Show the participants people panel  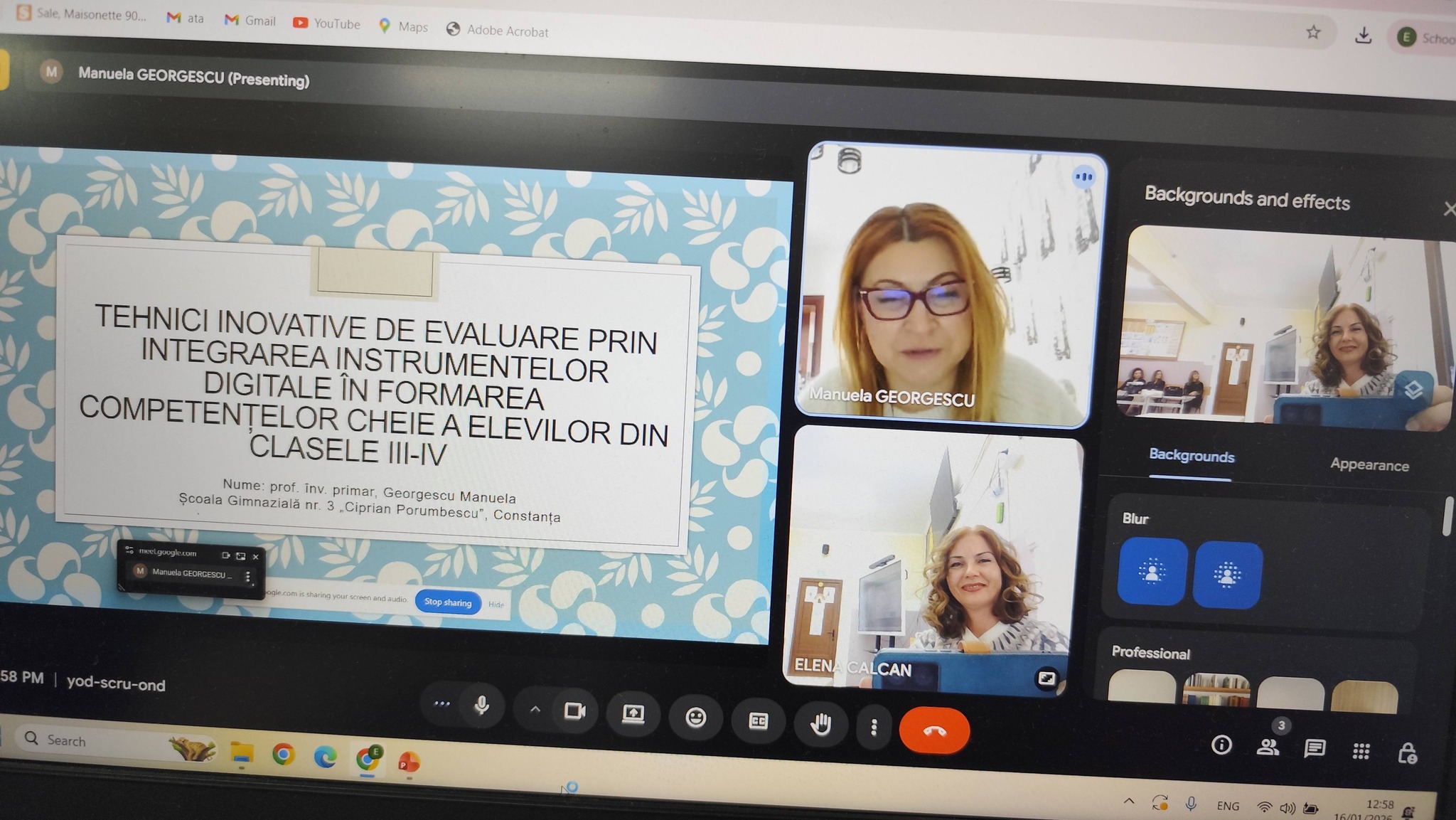(1267, 747)
